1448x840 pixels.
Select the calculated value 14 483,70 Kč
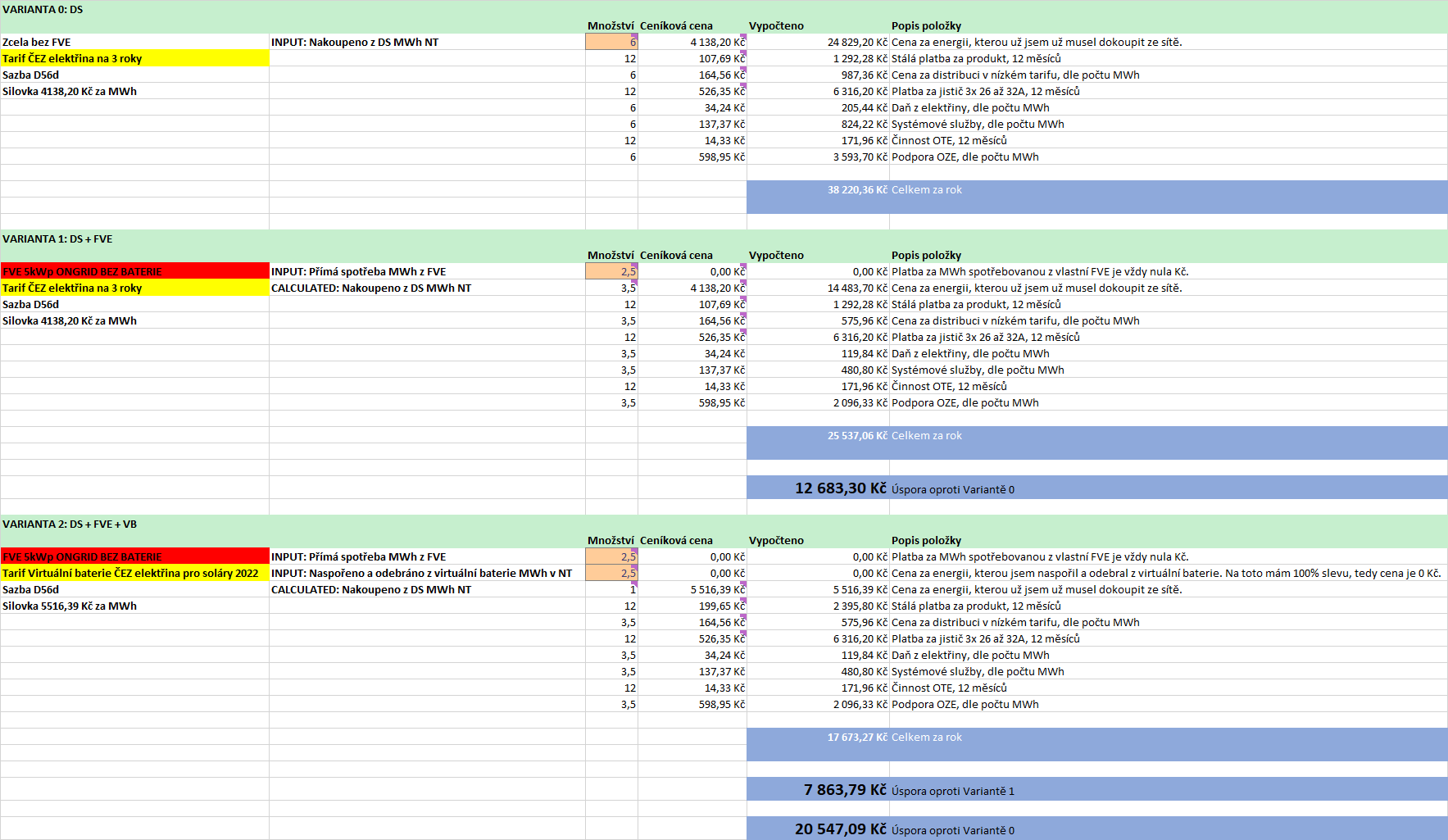point(818,288)
